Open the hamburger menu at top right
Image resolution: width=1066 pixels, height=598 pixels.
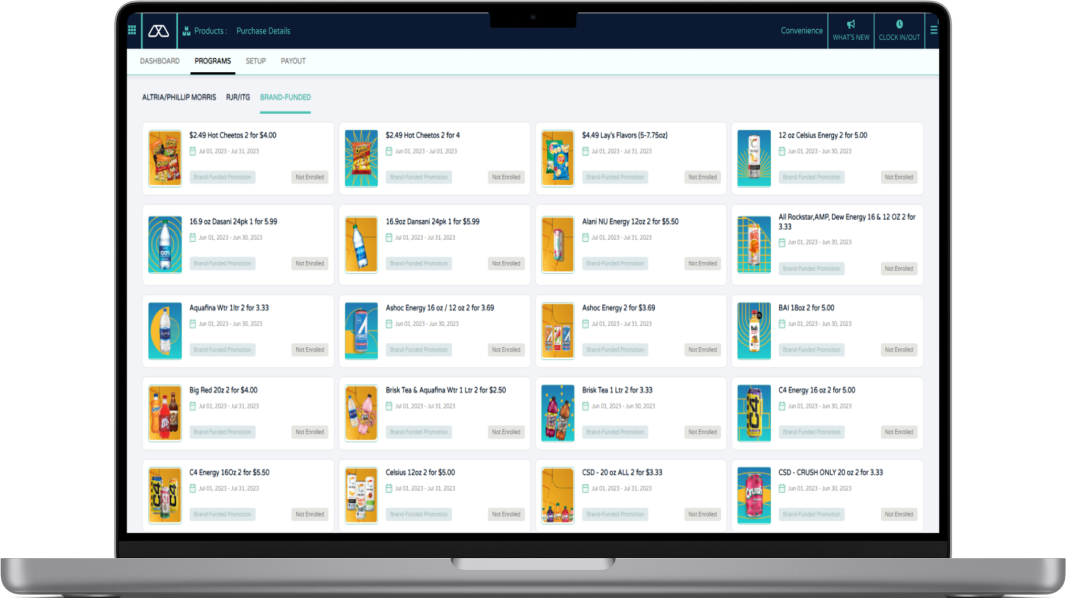click(933, 30)
